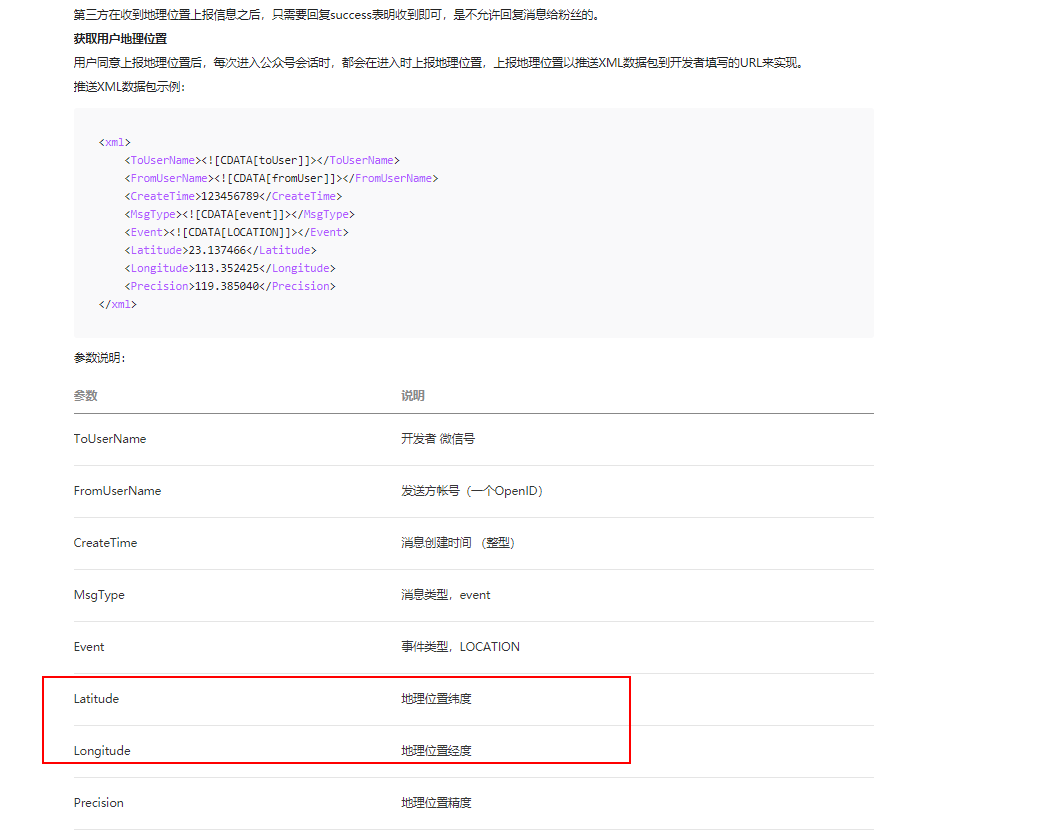The image size is (1039, 834).
Task: Click the sentence starting 第三方在收到地理位置
Action: coord(337,15)
